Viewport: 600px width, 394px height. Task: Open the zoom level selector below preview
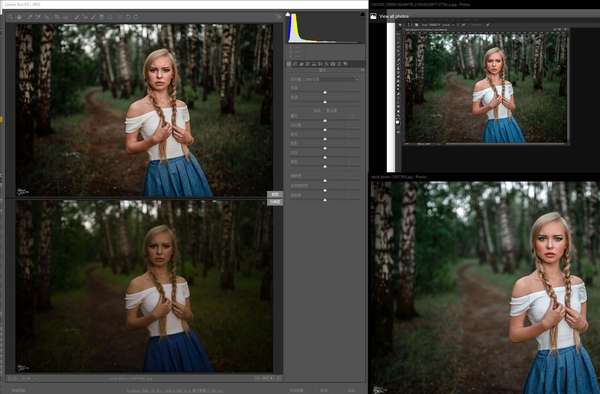coord(19,378)
